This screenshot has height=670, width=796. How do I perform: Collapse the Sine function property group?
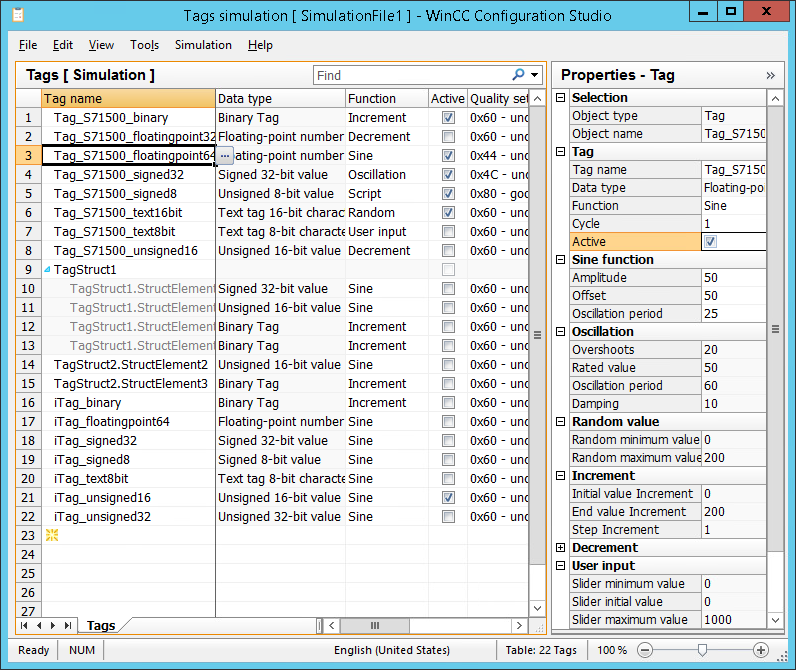[560, 260]
